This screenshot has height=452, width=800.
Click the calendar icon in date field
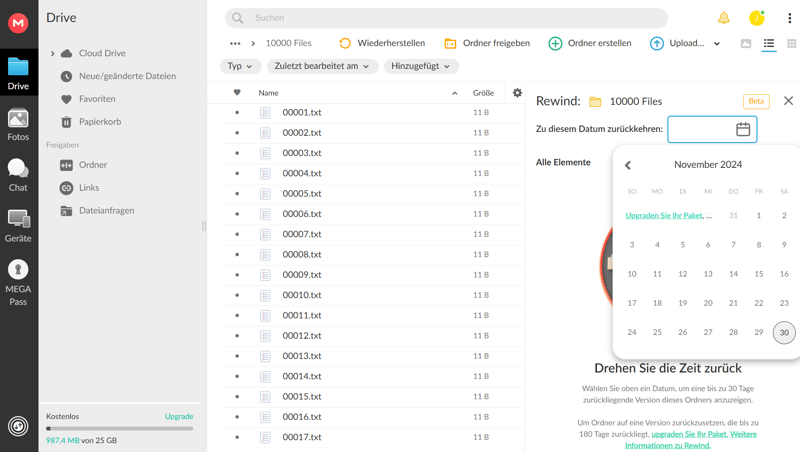(743, 129)
